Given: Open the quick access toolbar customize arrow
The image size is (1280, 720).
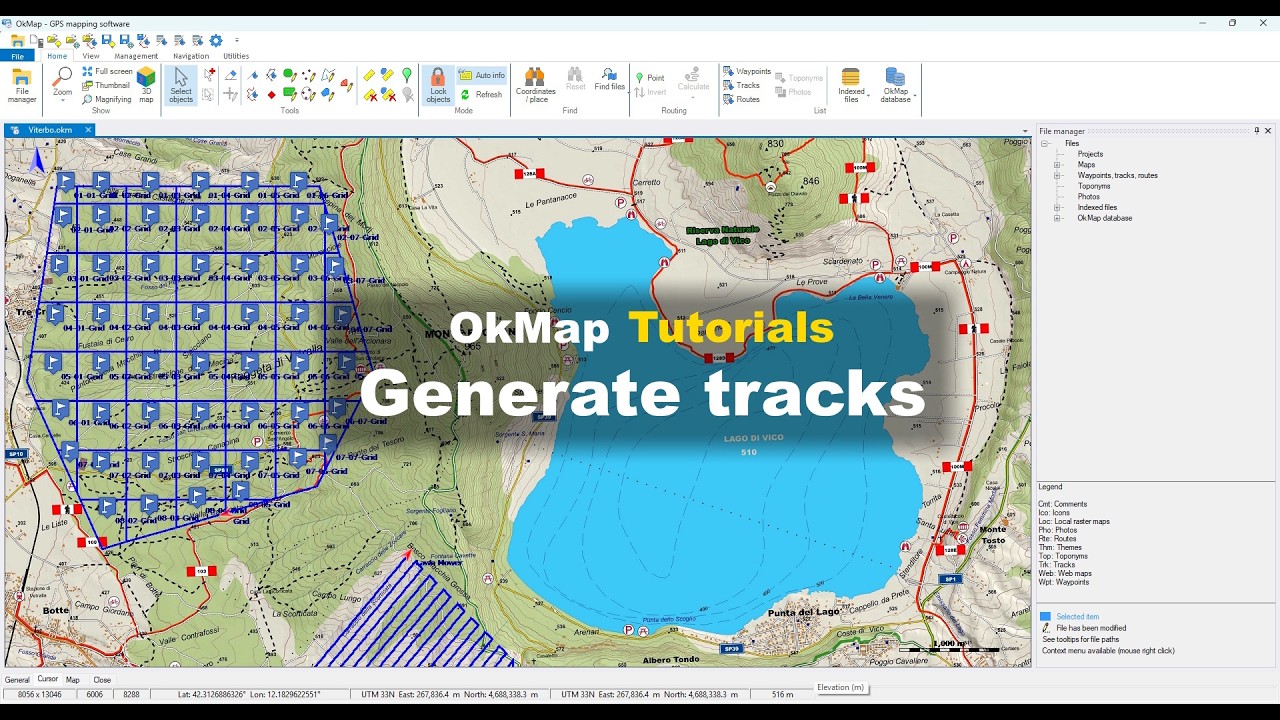Looking at the screenshot, I should click(x=237, y=41).
